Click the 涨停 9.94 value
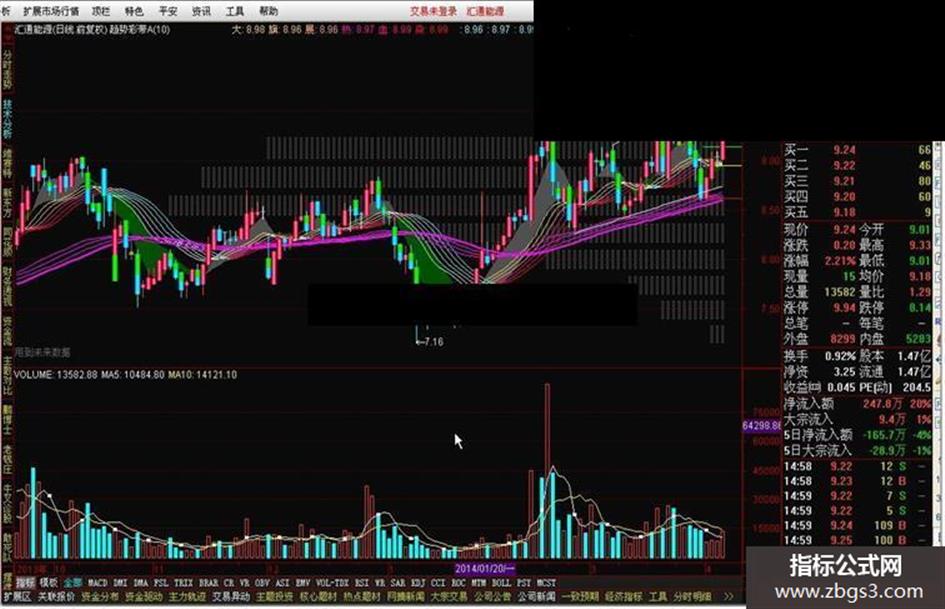945x609 pixels. pos(844,308)
